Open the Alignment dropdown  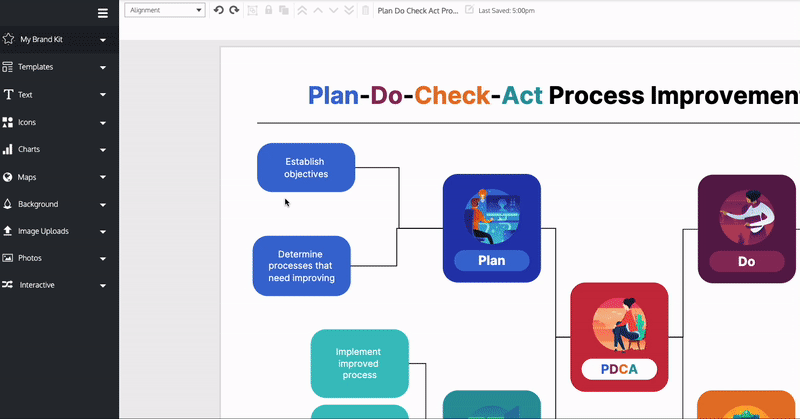[x=165, y=10]
